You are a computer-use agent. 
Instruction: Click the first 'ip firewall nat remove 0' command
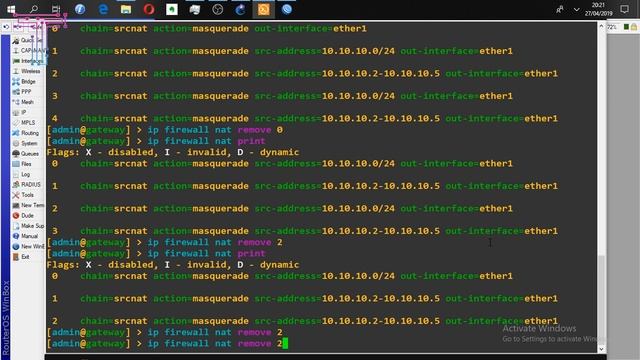pos(215,130)
